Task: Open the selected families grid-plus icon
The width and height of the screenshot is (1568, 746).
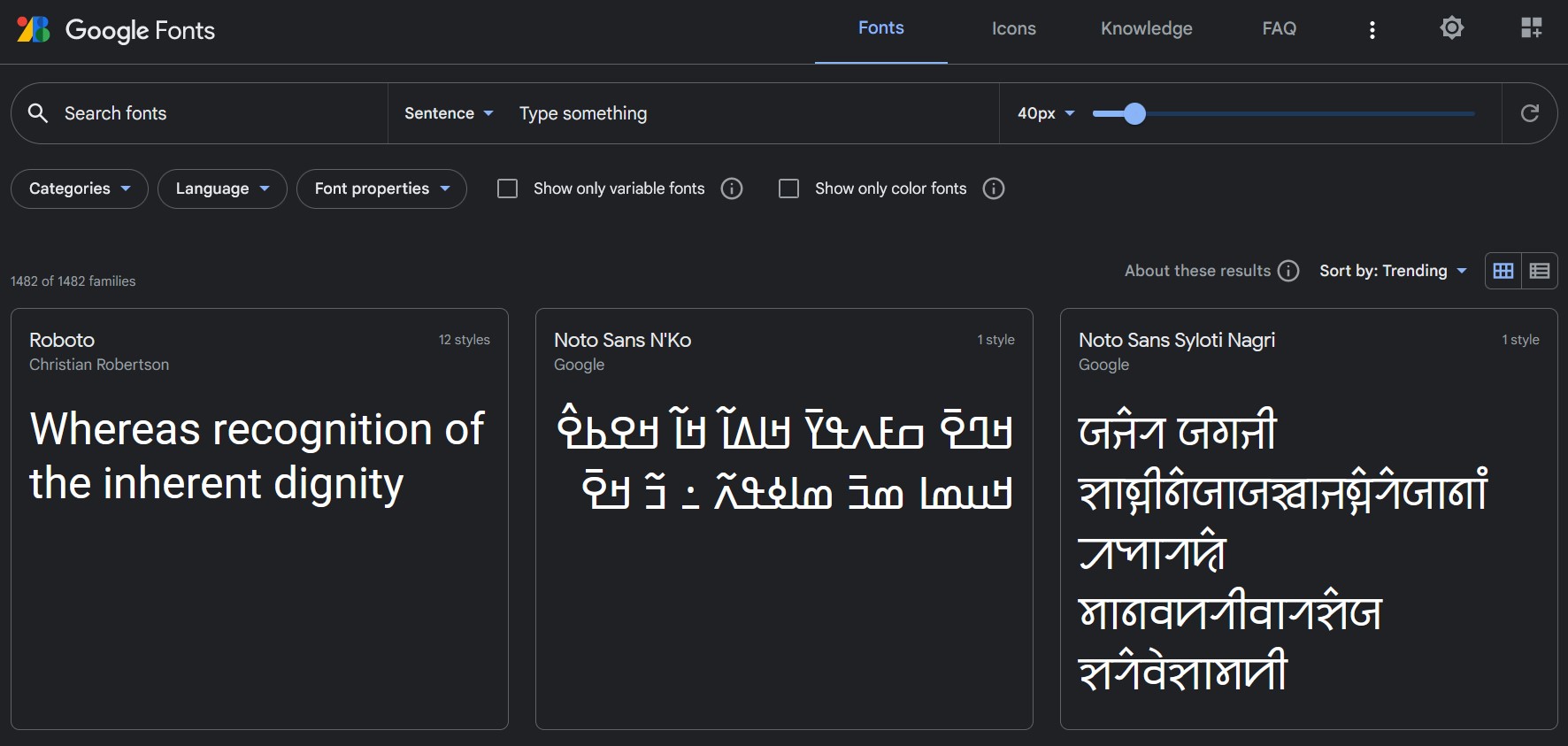Action: point(1532,28)
